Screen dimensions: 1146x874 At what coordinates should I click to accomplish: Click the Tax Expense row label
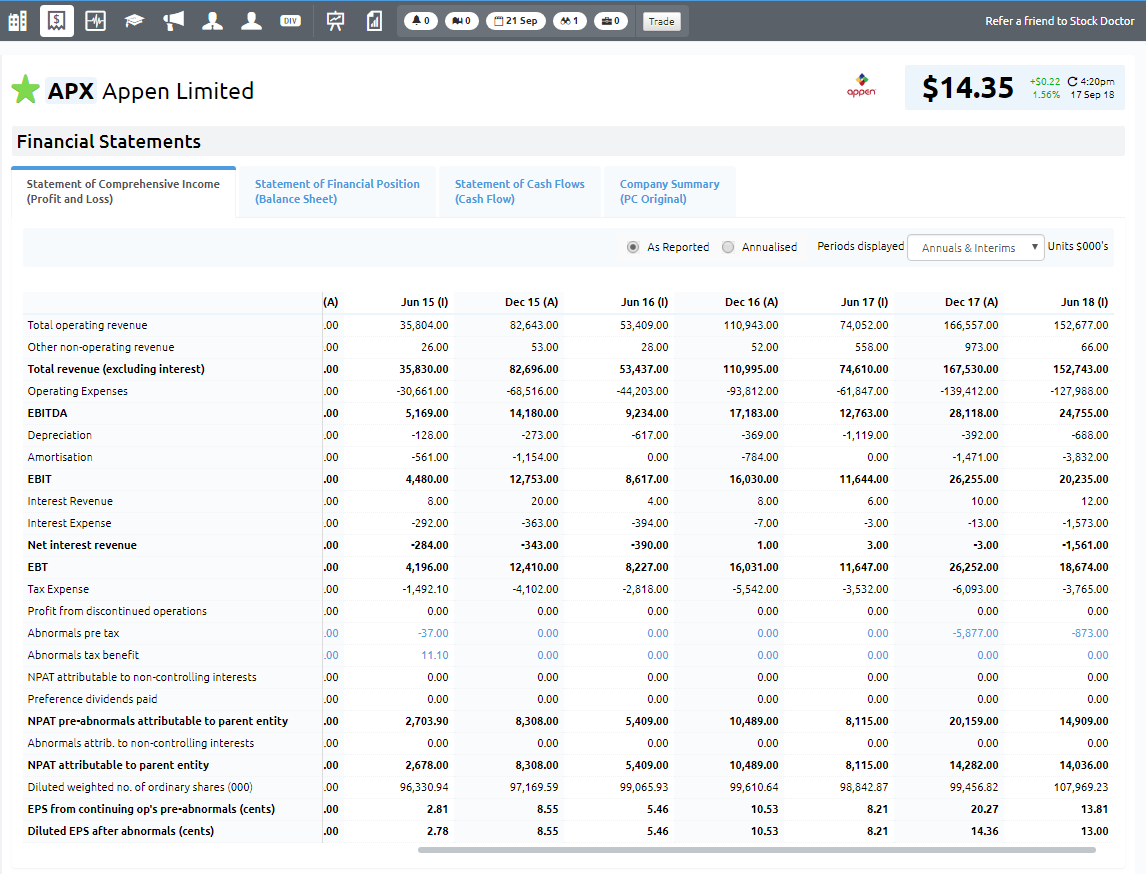(58, 589)
